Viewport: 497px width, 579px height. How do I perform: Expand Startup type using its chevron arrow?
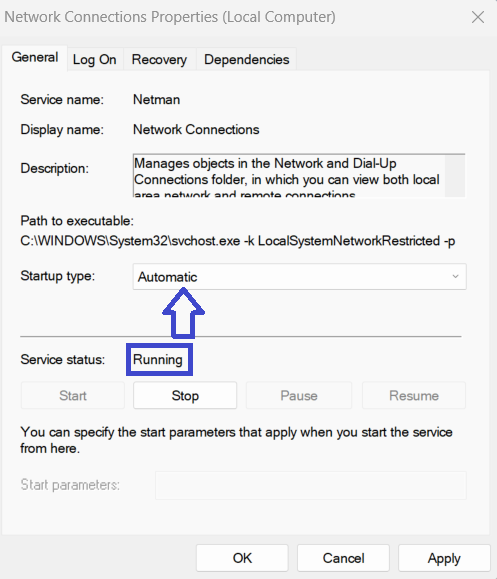(x=456, y=277)
